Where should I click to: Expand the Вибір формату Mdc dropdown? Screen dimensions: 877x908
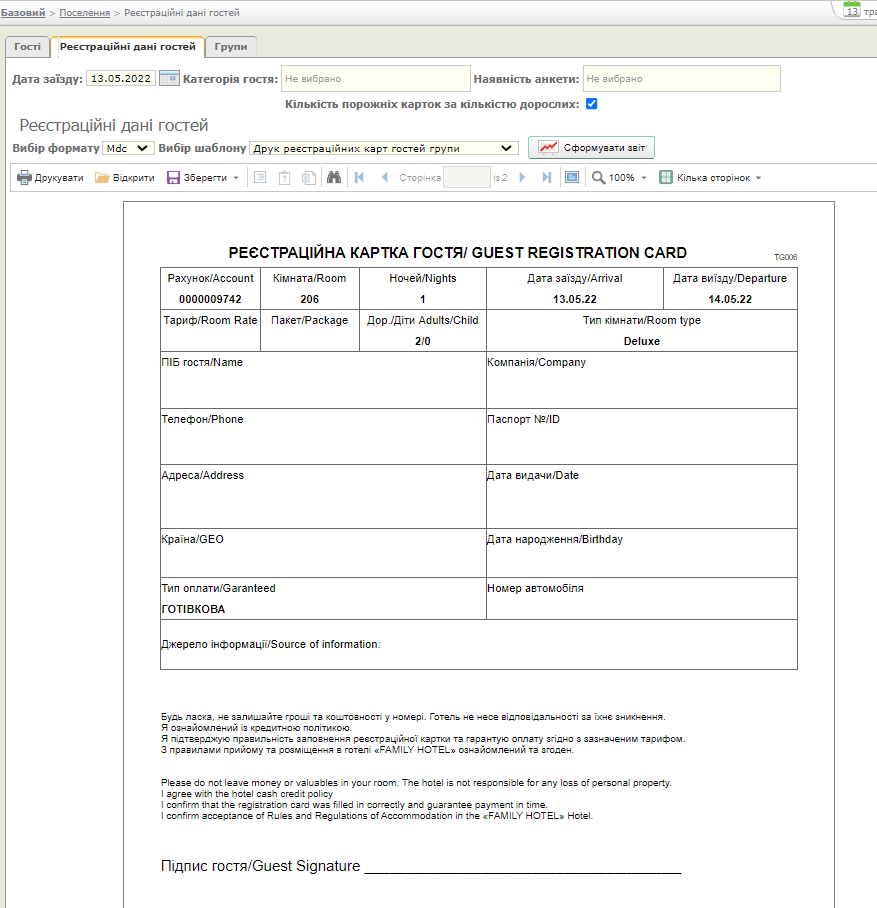coord(128,148)
